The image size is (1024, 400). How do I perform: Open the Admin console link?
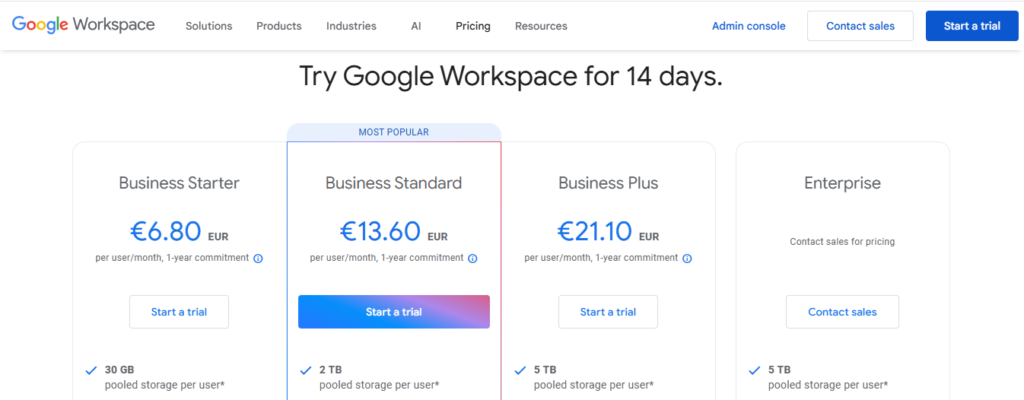click(x=748, y=26)
